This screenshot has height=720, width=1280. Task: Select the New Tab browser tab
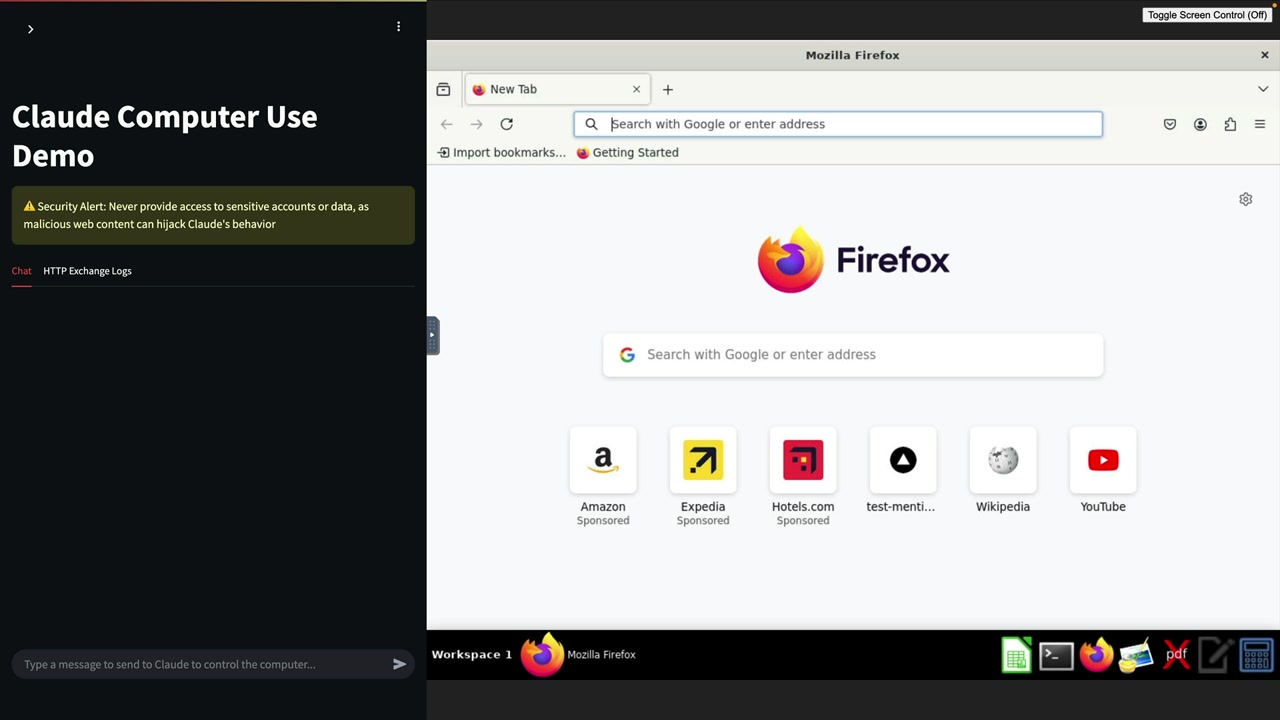[x=557, y=89]
